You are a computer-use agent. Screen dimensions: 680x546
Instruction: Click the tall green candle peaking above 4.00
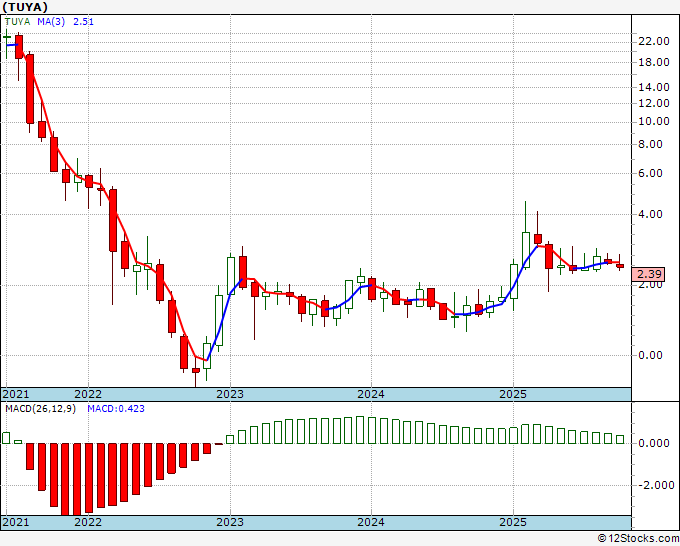526,250
